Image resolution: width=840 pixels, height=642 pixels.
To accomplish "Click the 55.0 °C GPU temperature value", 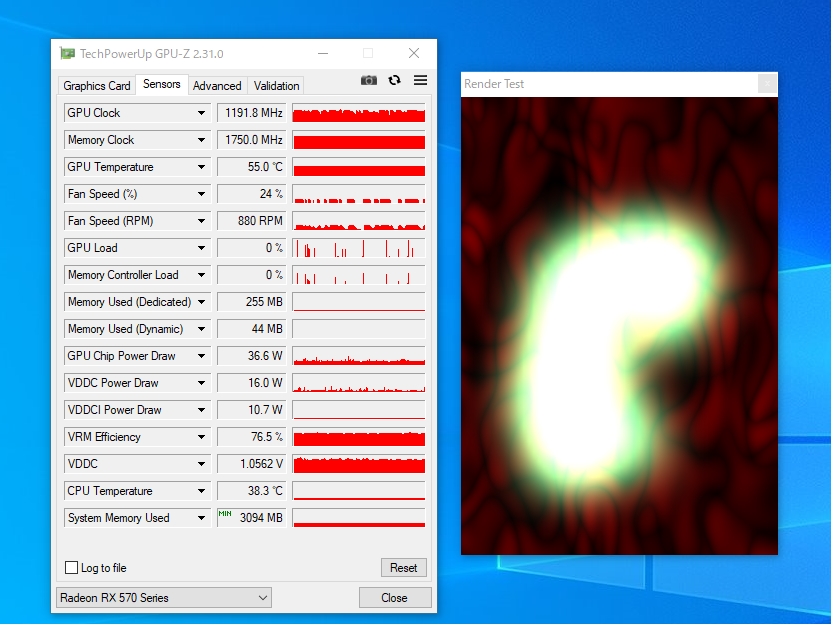I will (x=252, y=167).
